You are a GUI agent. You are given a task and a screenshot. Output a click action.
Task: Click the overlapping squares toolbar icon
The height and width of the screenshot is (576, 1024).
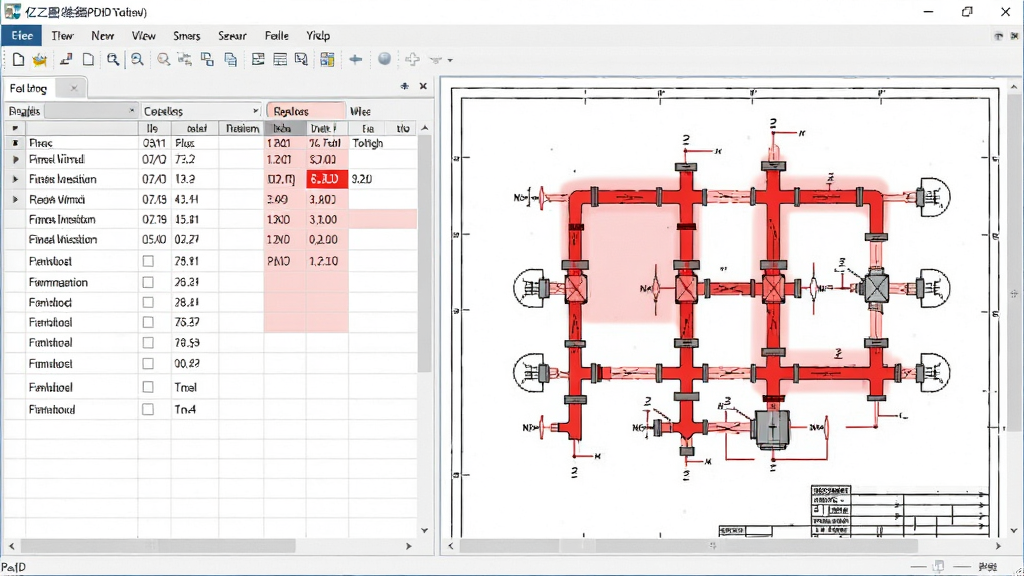click(207, 60)
